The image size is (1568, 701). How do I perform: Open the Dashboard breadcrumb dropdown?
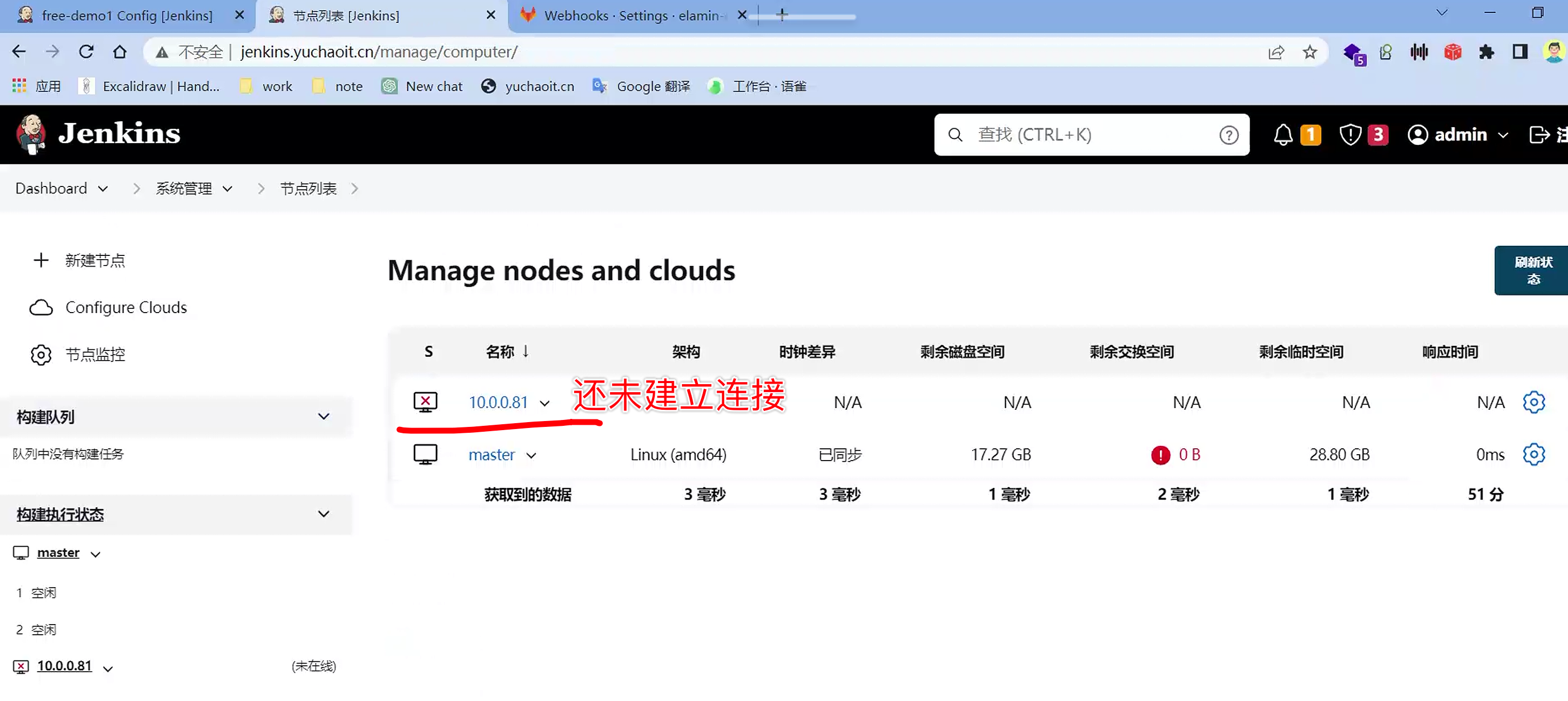[x=103, y=189]
